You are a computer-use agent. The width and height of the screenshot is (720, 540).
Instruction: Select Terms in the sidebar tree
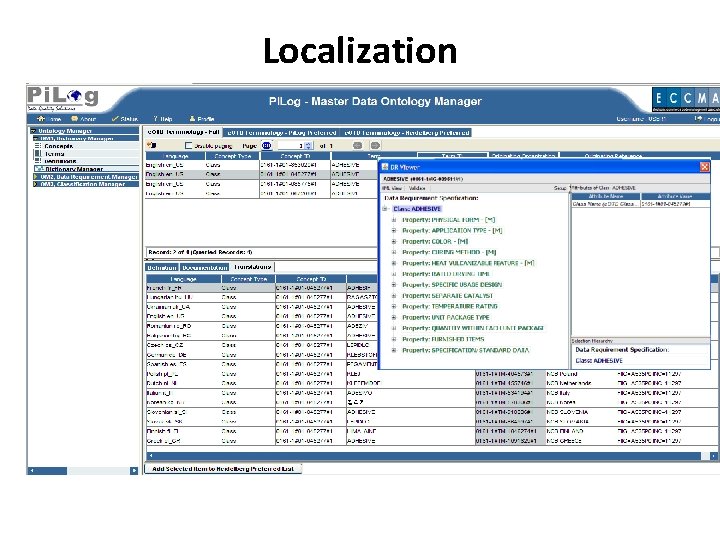(x=55, y=153)
